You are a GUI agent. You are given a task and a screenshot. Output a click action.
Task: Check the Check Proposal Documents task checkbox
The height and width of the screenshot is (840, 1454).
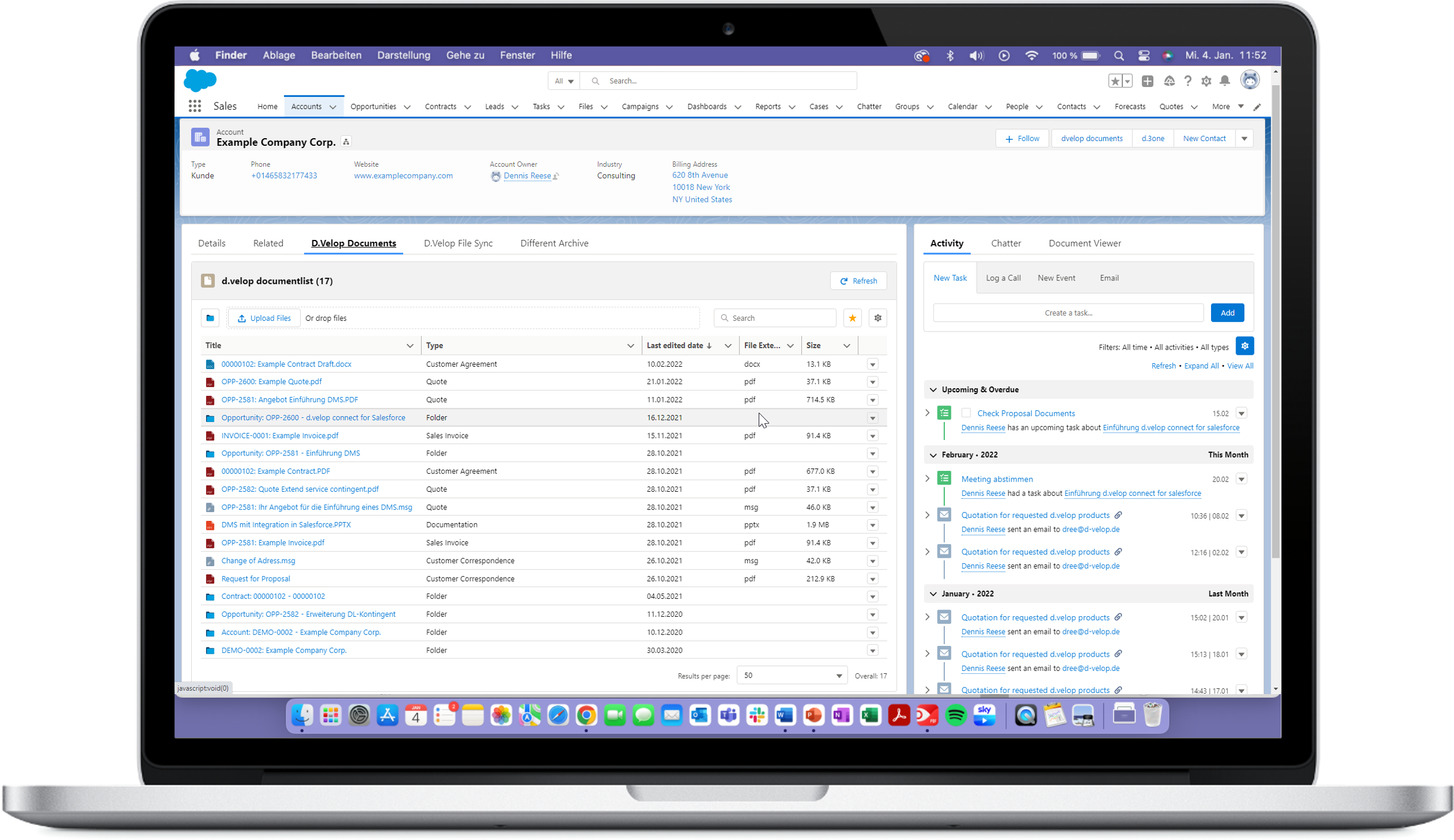pyautogui.click(x=966, y=413)
